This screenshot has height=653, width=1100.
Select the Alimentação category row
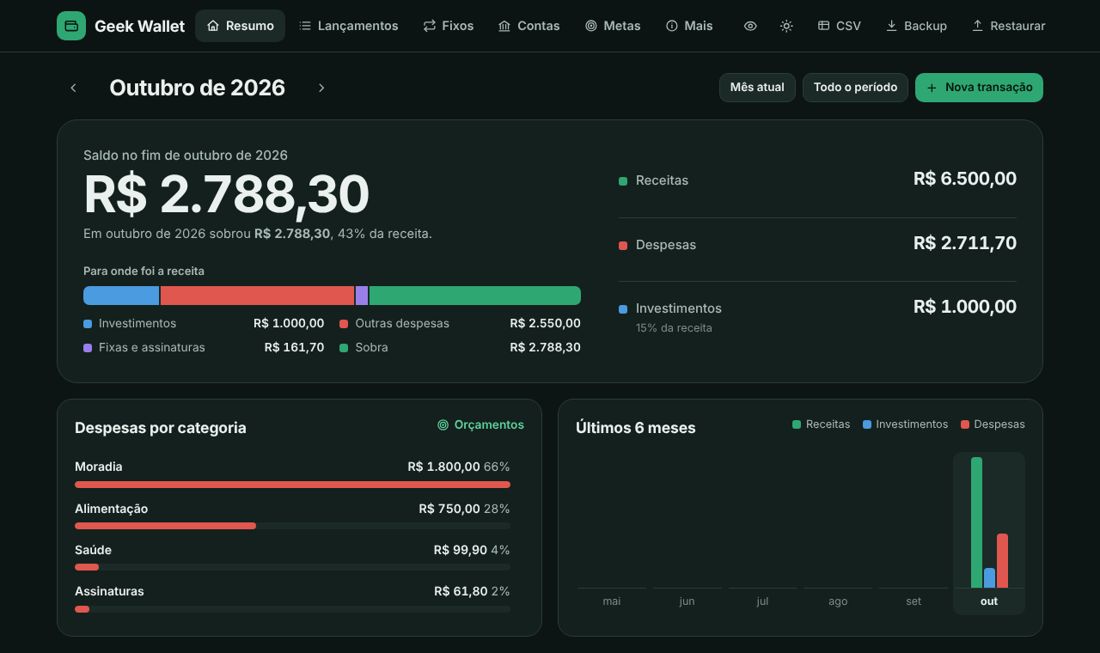293,516
